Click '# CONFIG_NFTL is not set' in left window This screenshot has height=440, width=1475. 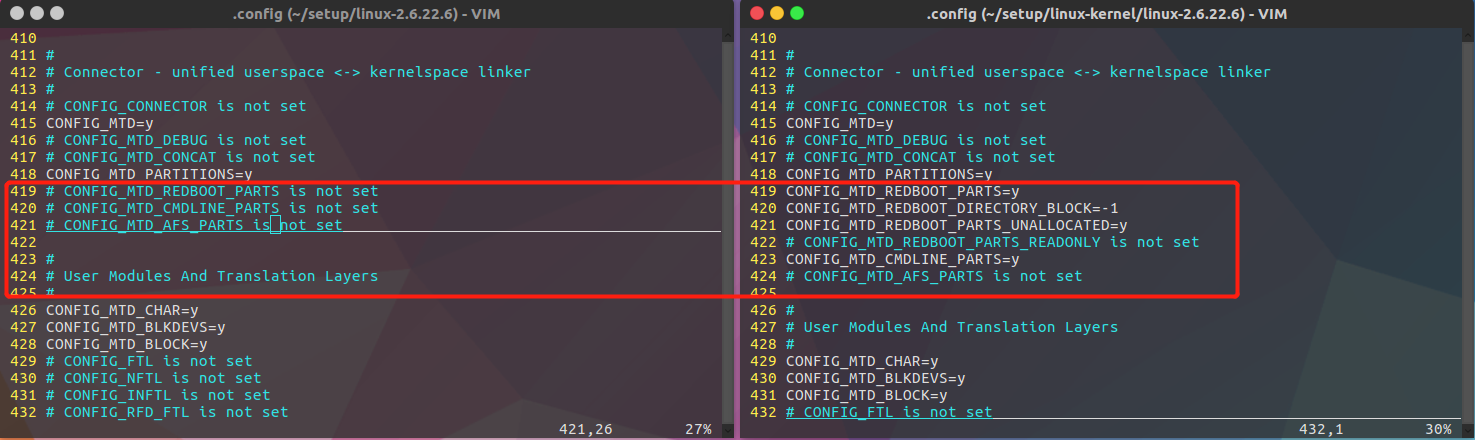tap(154, 378)
